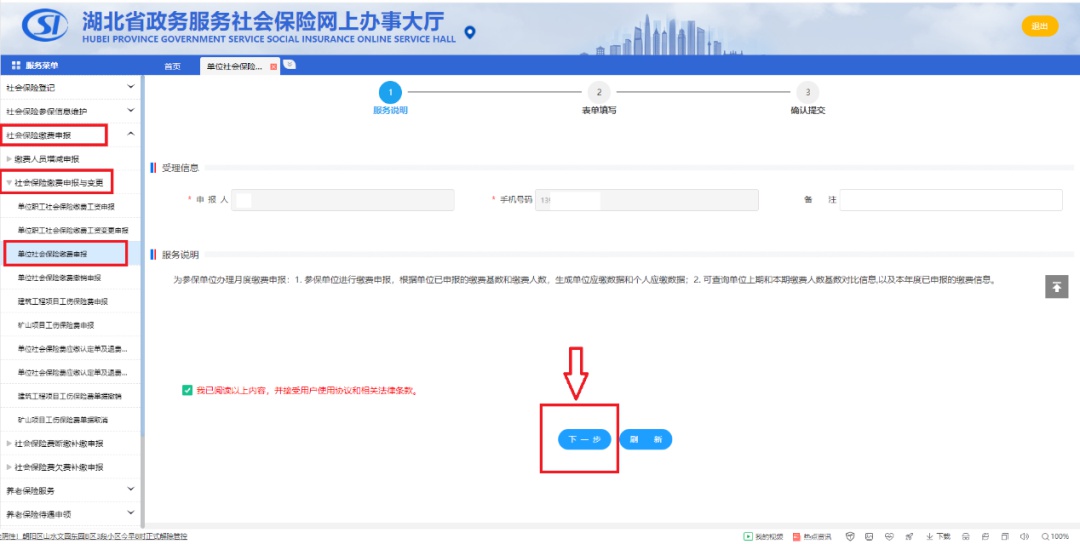The image size is (1080, 544).
Task: Expand the 社会保险参保信息维护 menu chevron
Action: click(x=131, y=110)
